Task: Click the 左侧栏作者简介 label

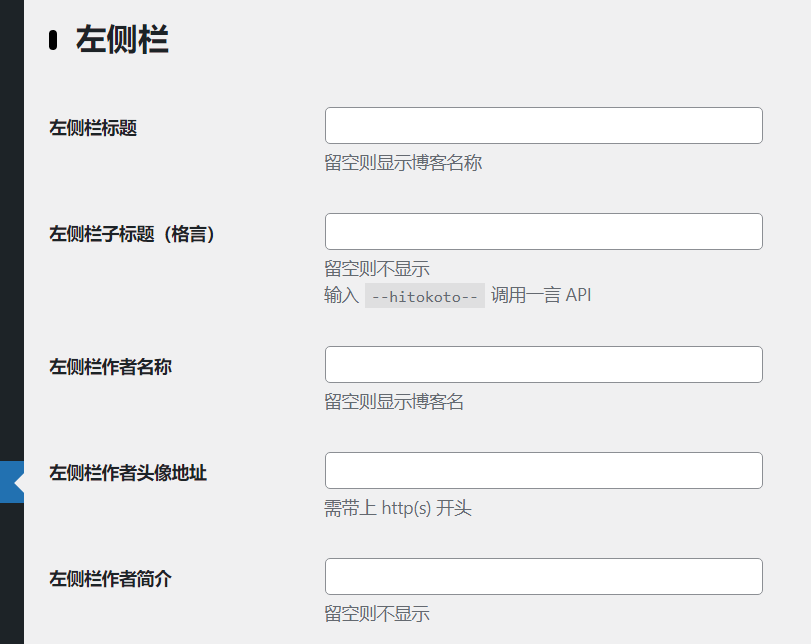Action: point(110,579)
